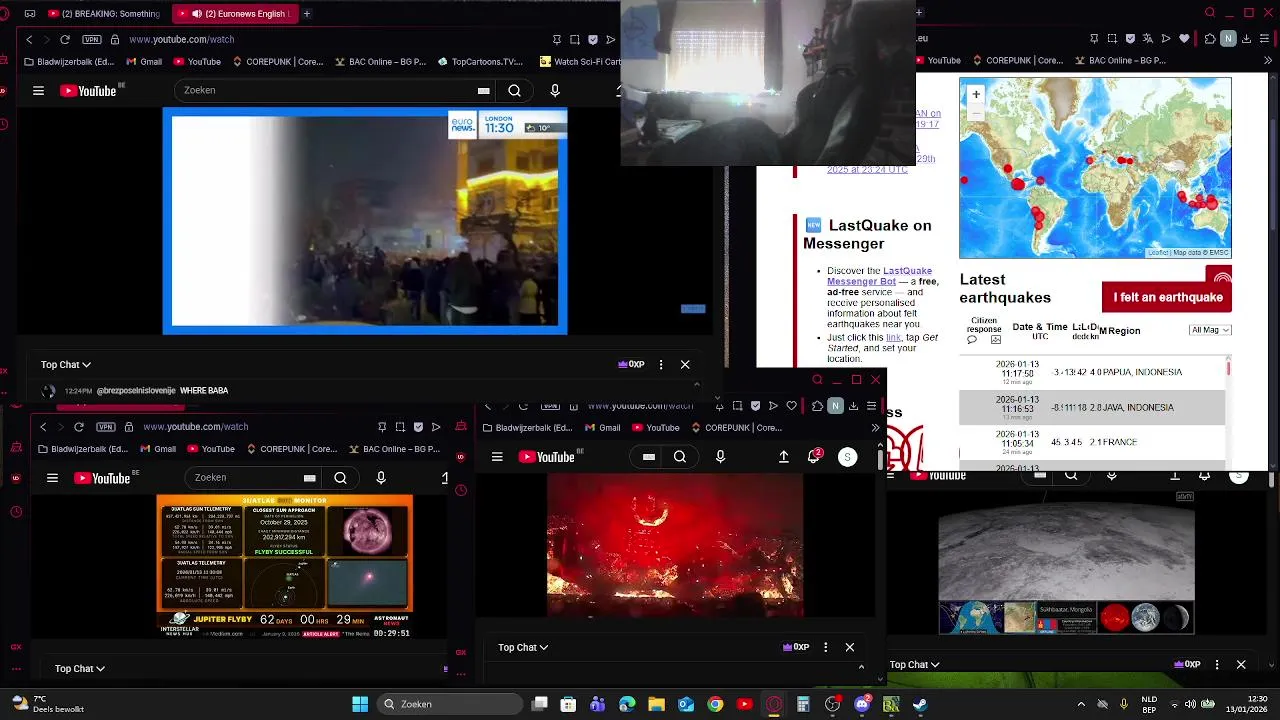Expand Top Chat dropdown in 3I/ATLAS window
This screenshot has height=720, width=1280.
80,669
